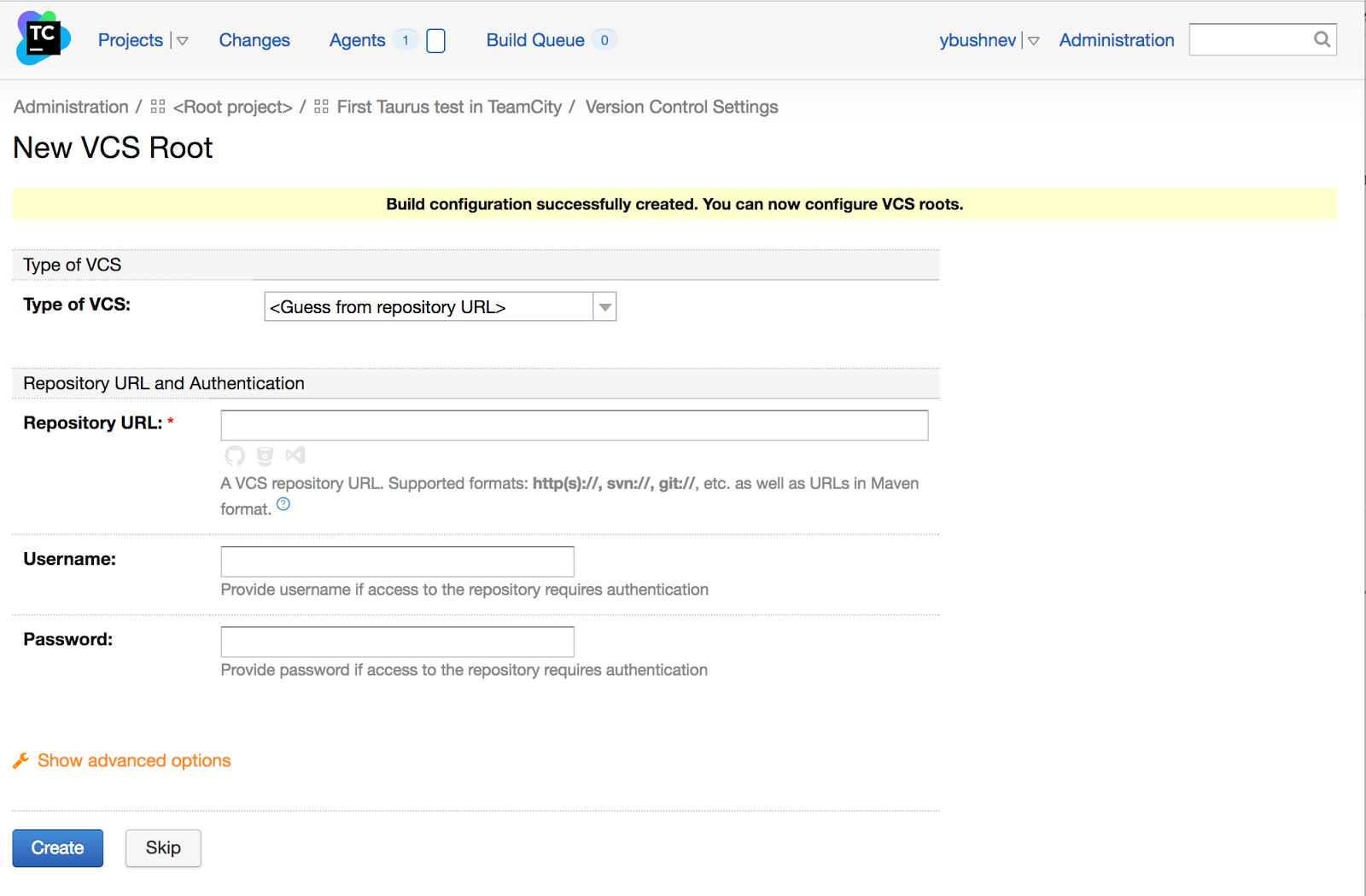Focus the Username input field
This screenshot has width=1366, height=896.
(397, 561)
